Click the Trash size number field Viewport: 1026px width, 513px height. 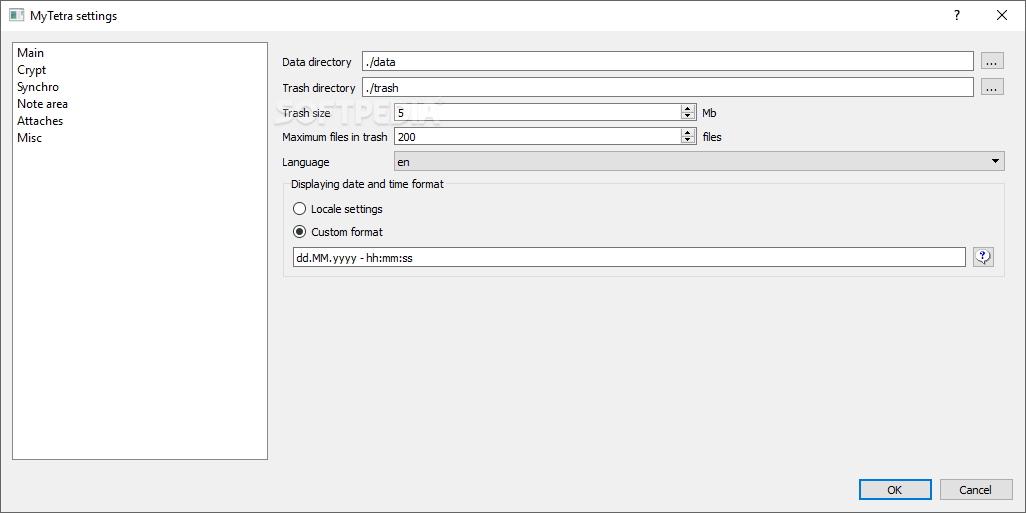tap(537, 113)
